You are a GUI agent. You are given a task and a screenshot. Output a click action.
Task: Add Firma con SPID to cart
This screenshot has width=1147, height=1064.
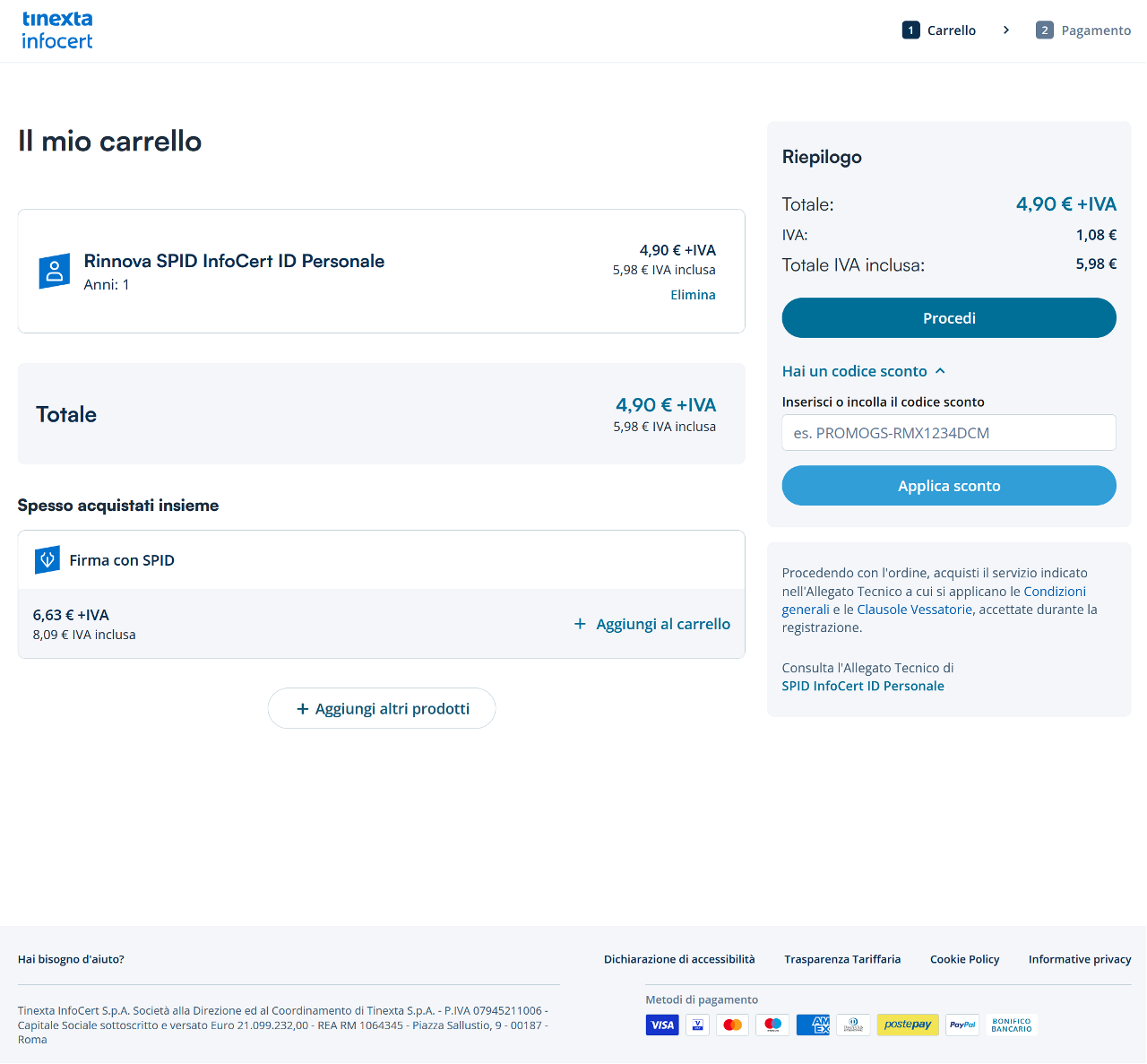click(x=652, y=624)
